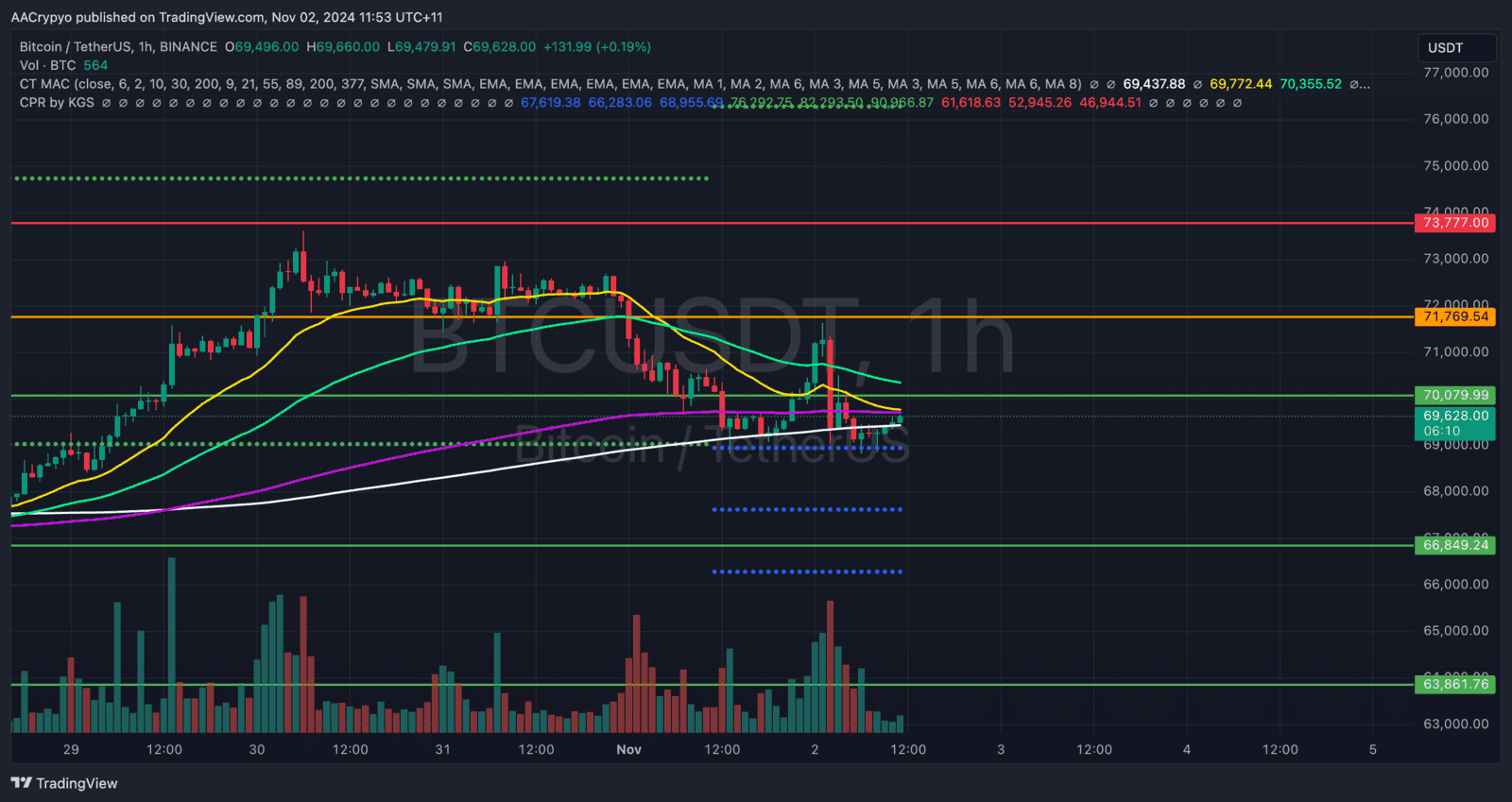Click the TradingView logo icon

pyautogui.click(x=21, y=783)
